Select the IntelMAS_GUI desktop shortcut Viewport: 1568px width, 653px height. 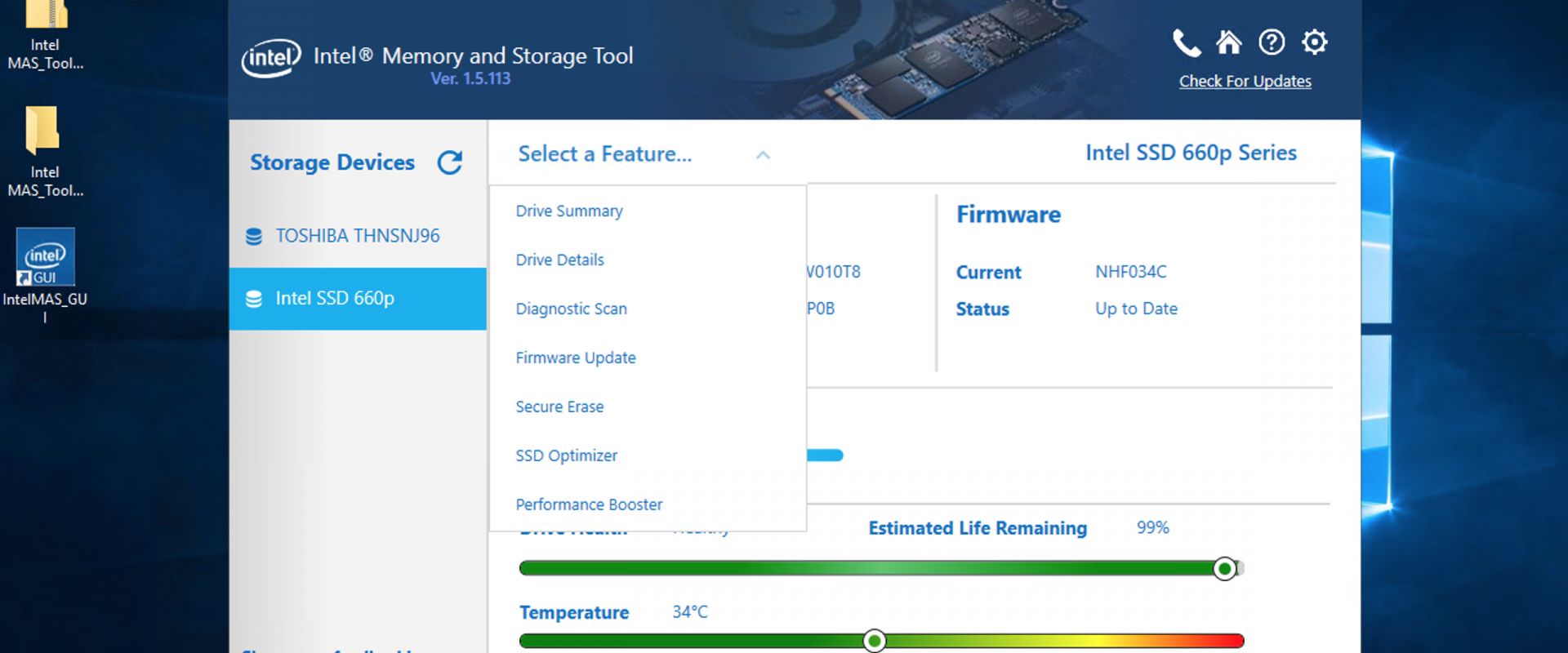[x=45, y=274]
